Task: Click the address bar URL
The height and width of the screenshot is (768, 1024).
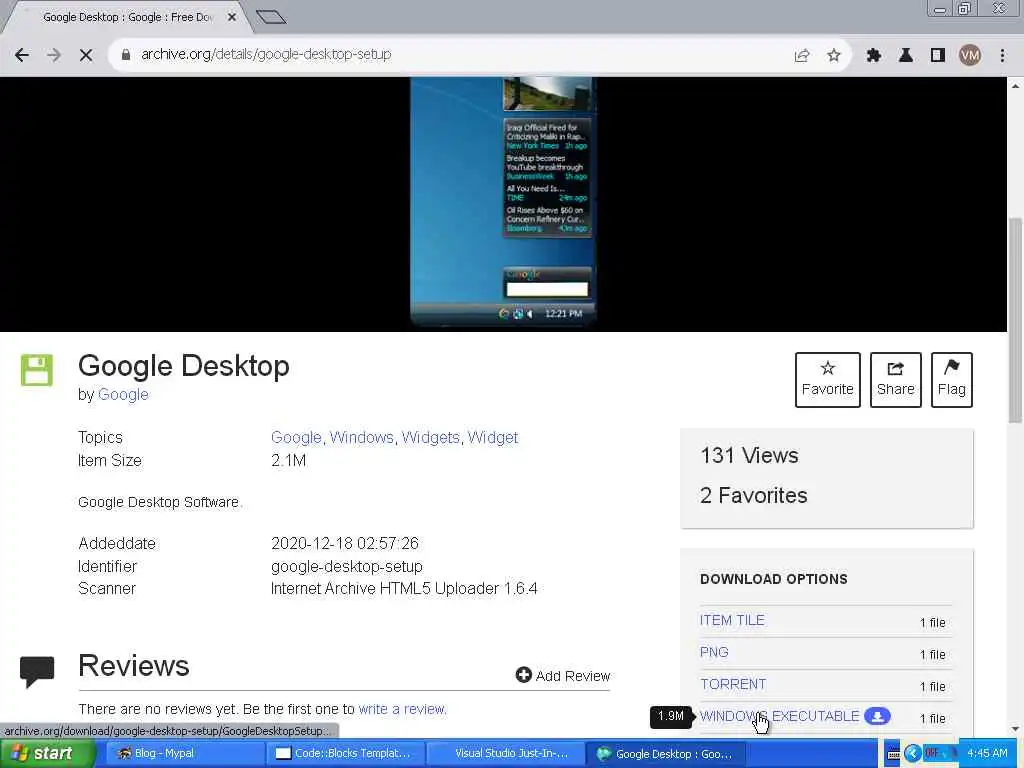Action: 266,54
